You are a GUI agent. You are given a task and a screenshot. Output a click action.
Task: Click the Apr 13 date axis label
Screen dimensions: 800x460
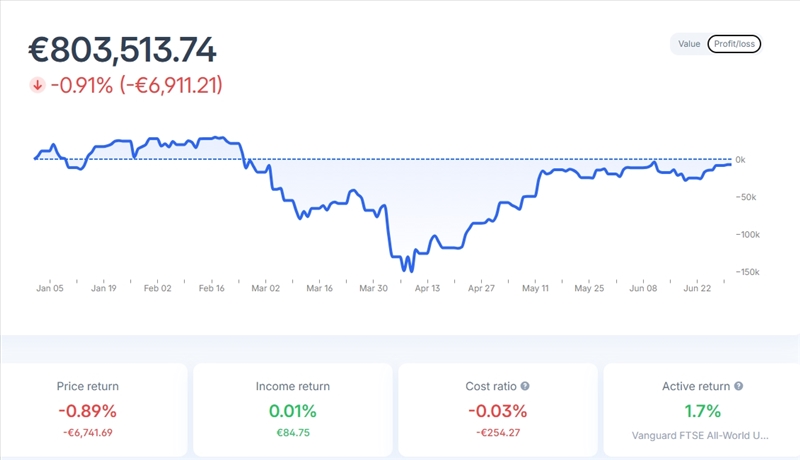click(x=427, y=288)
